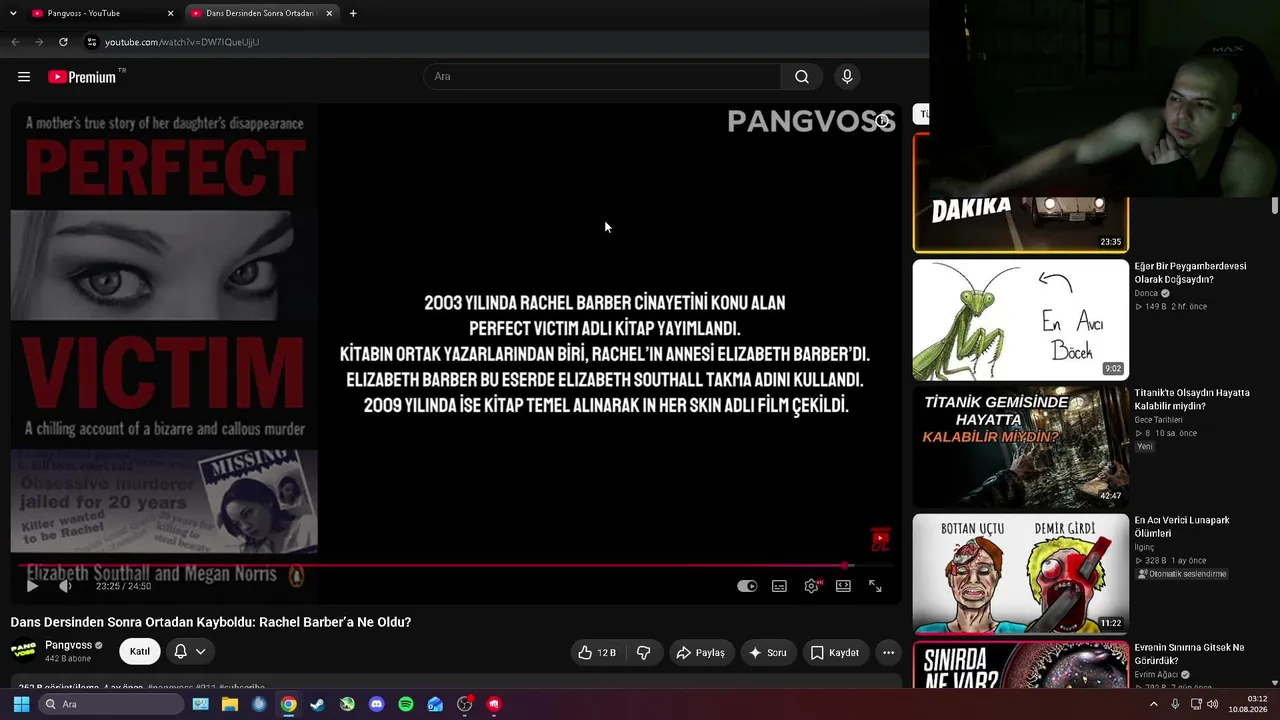
Task: Start voice search with the microphone
Action: [847, 77]
